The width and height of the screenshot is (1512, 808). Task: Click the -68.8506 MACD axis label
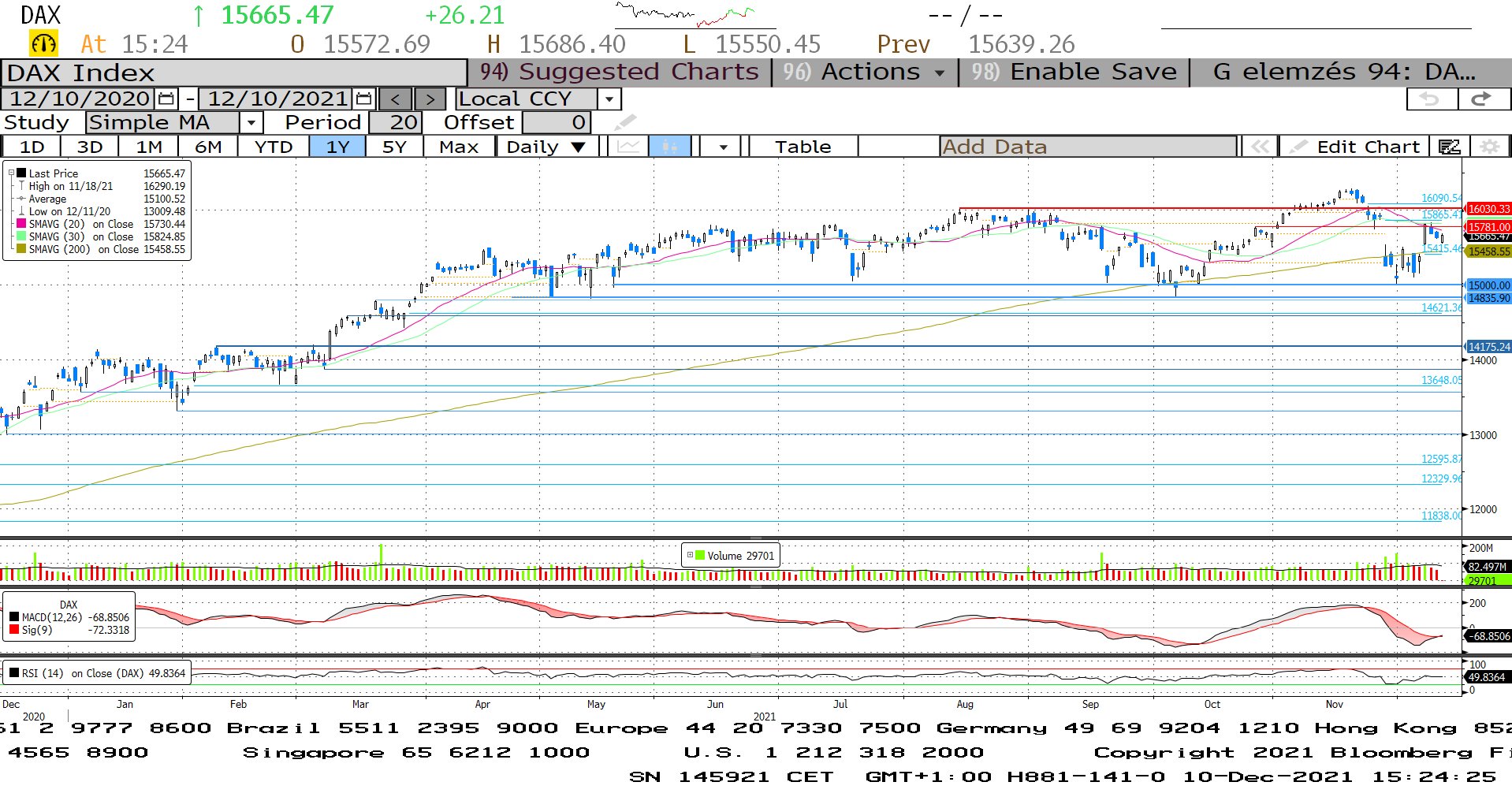1488,635
